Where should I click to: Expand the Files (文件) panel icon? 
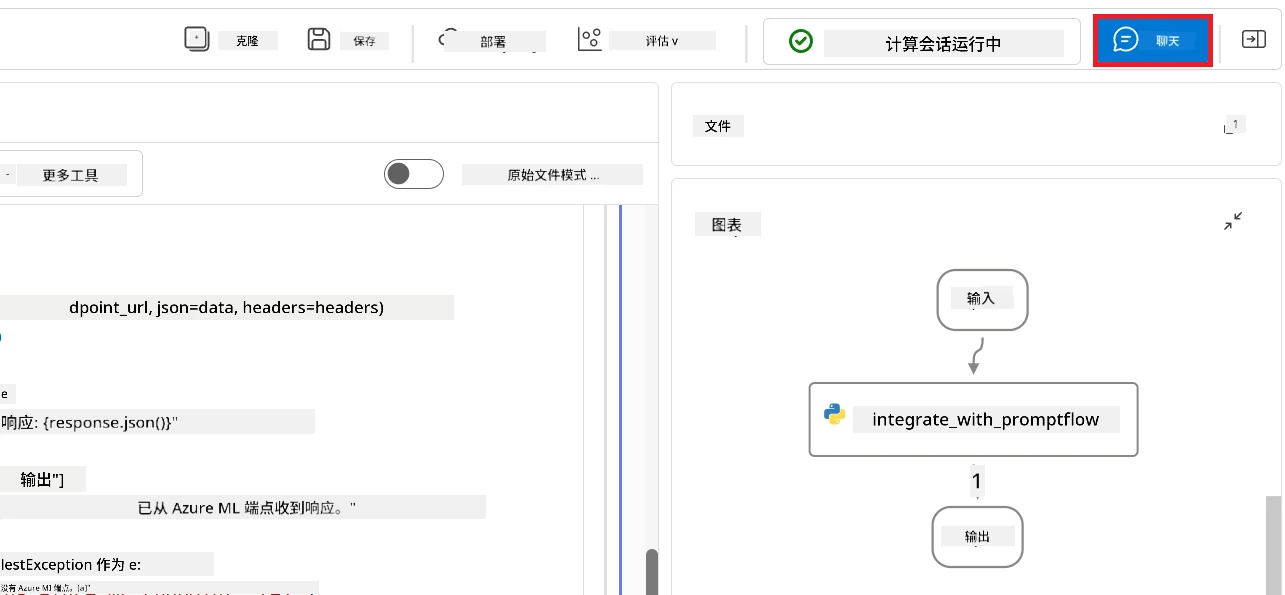click(1234, 126)
